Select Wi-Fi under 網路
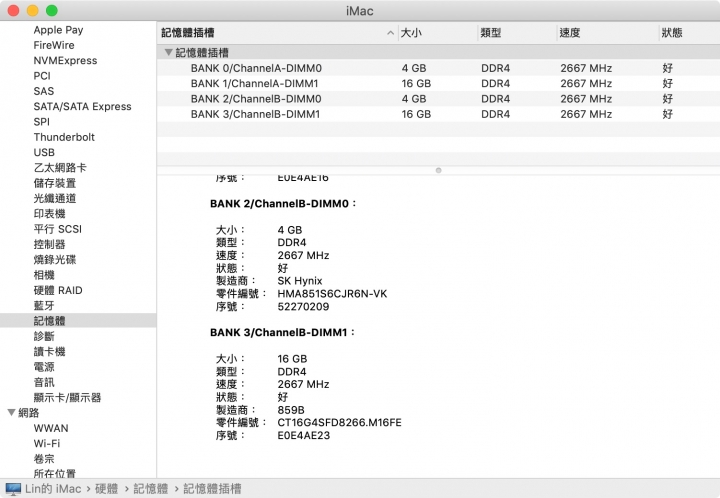 (47, 443)
